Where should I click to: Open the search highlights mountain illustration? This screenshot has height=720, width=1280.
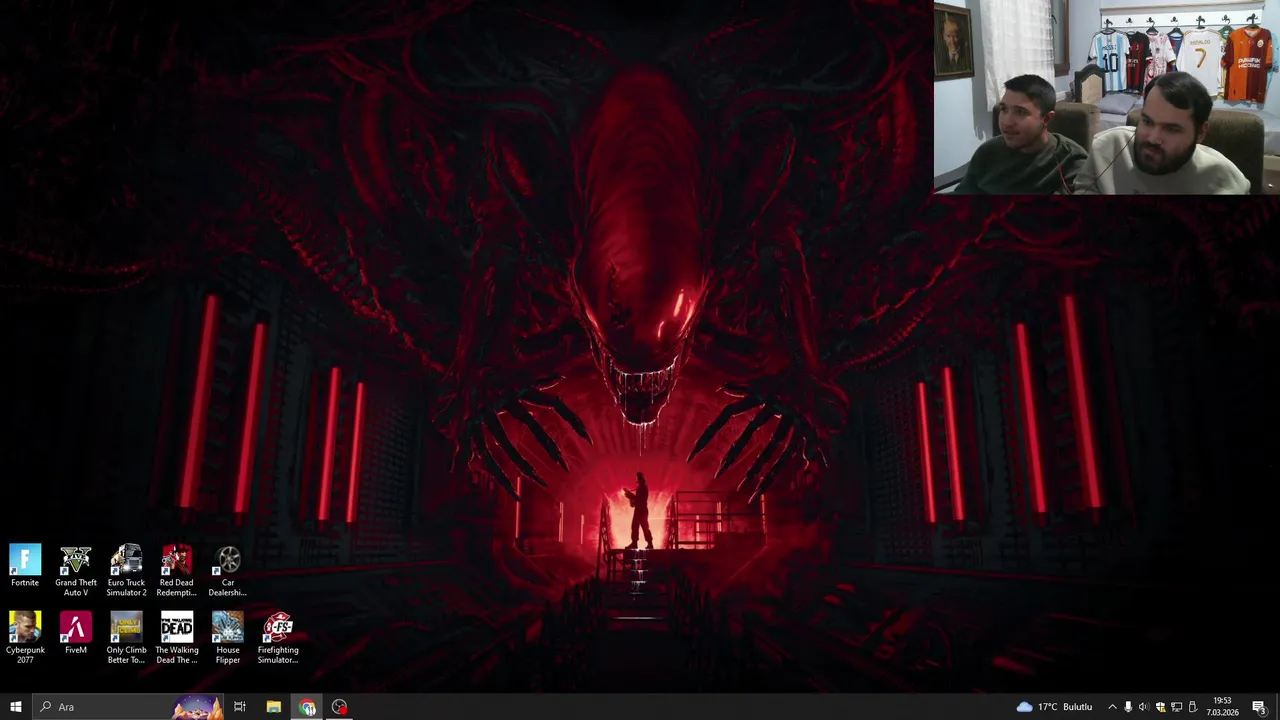tap(197, 707)
